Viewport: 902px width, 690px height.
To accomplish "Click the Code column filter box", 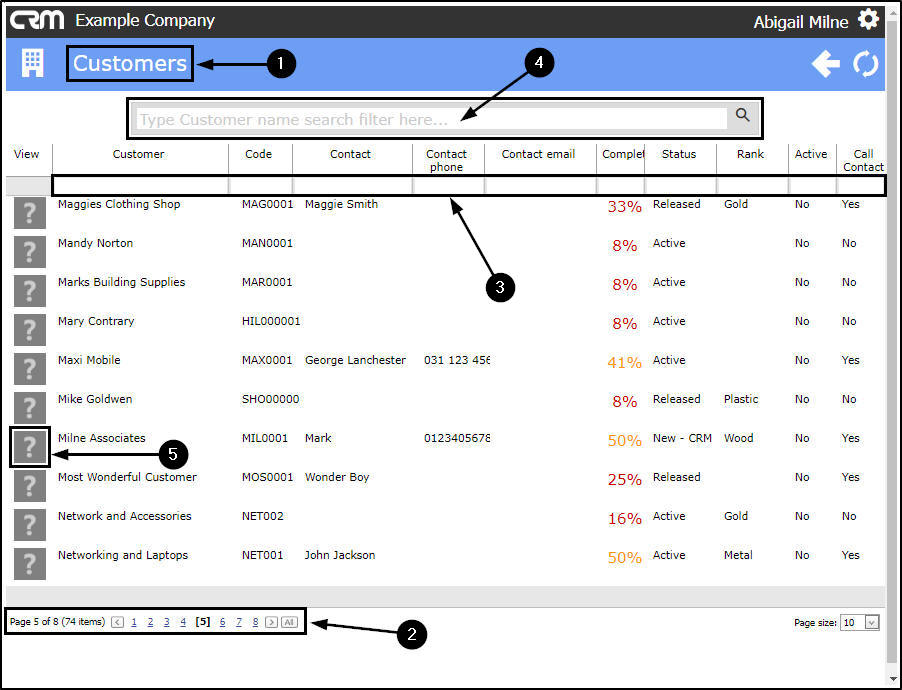I will coord(261,185).
